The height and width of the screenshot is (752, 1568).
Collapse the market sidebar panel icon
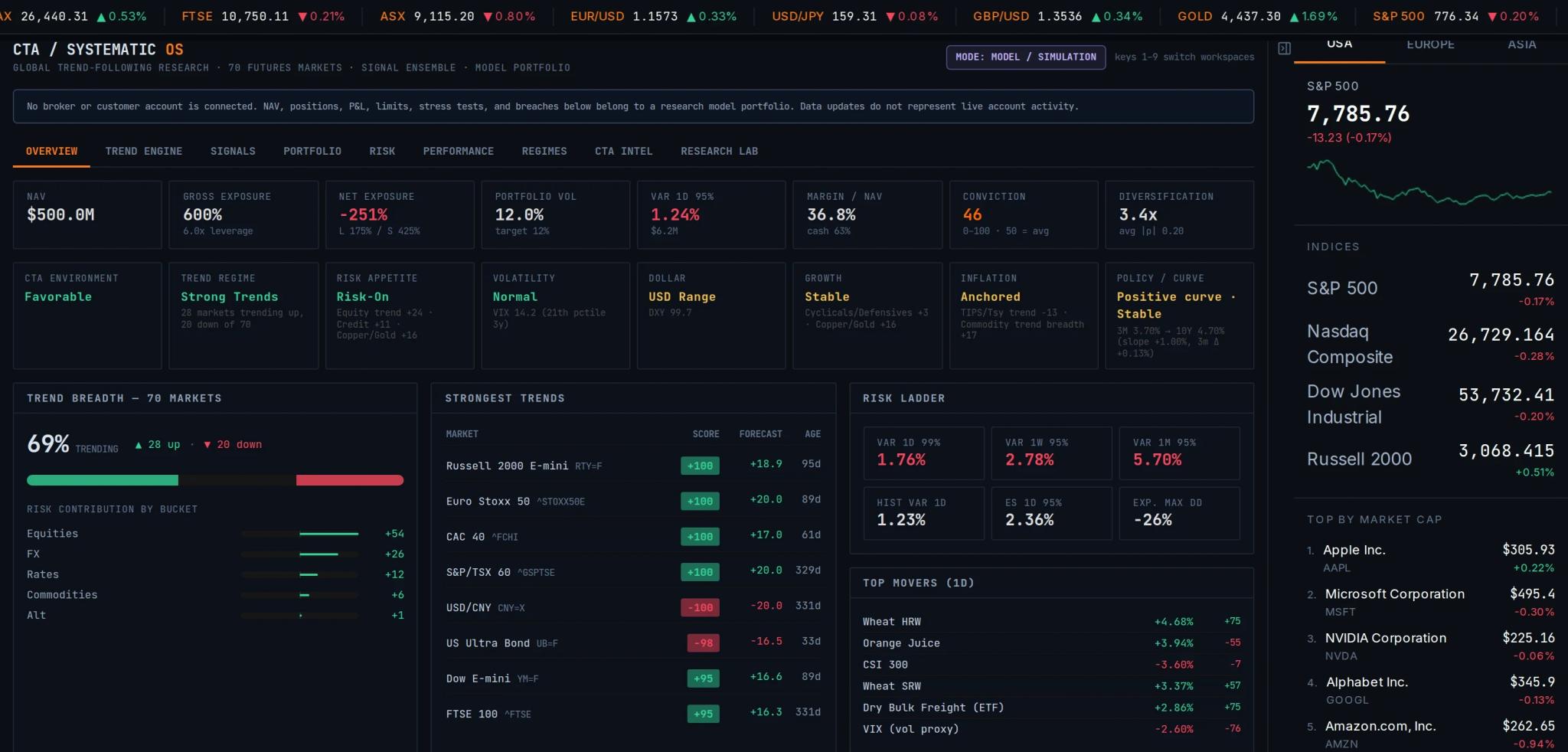(x=1284, y=48)
